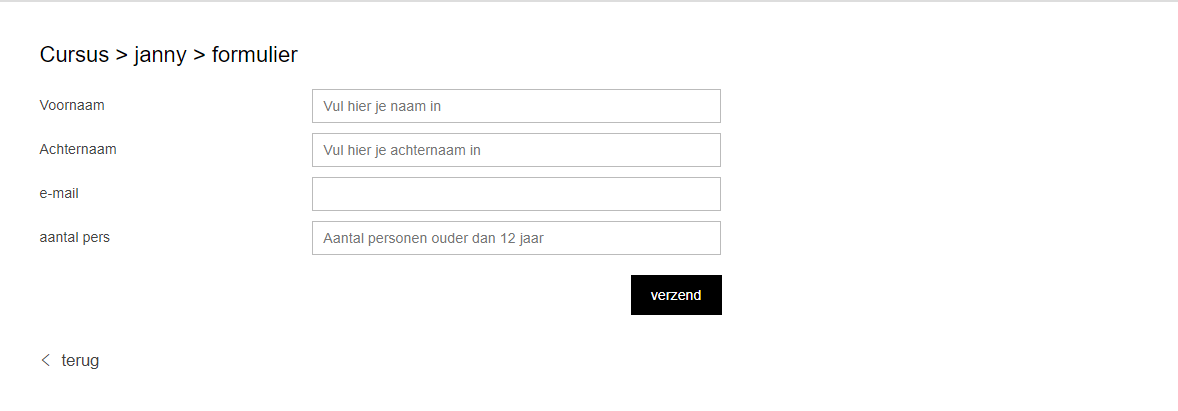
Task: Submit the form with verzend button
Action: point(676,295)
